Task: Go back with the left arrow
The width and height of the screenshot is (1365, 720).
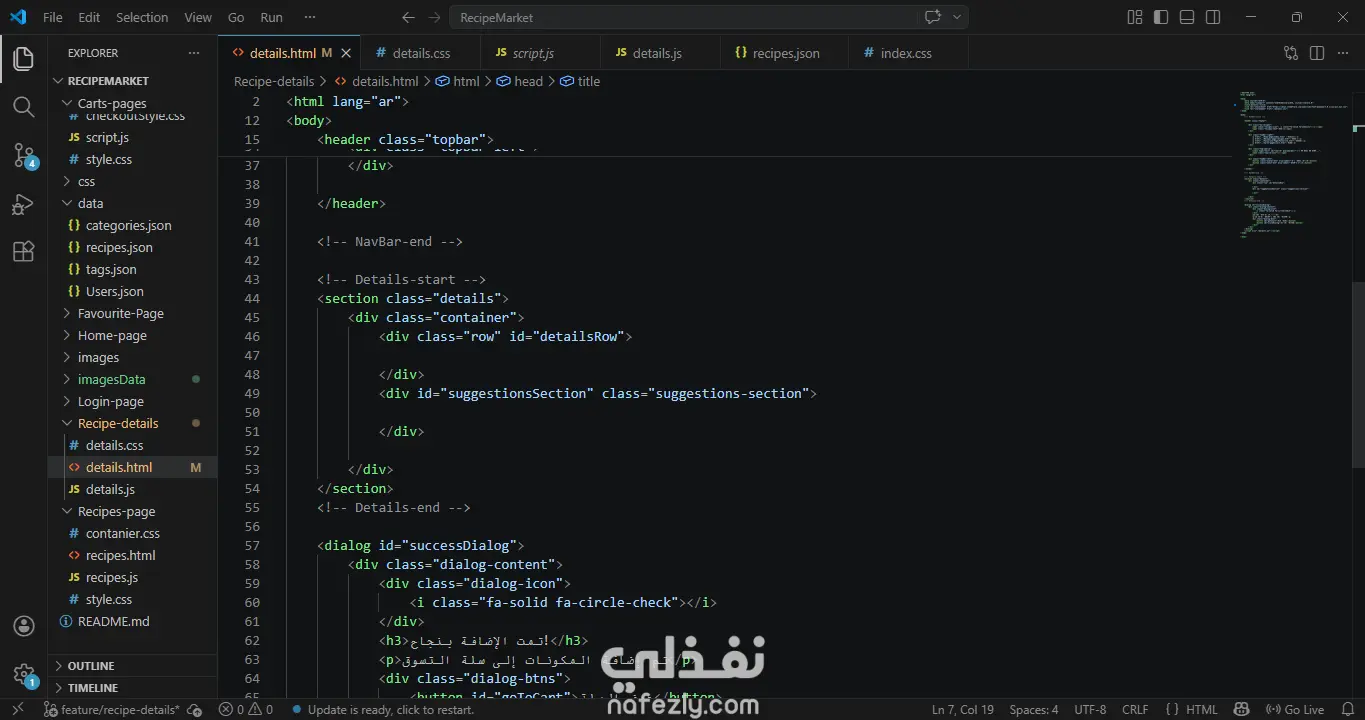Action: pos(408,17)
